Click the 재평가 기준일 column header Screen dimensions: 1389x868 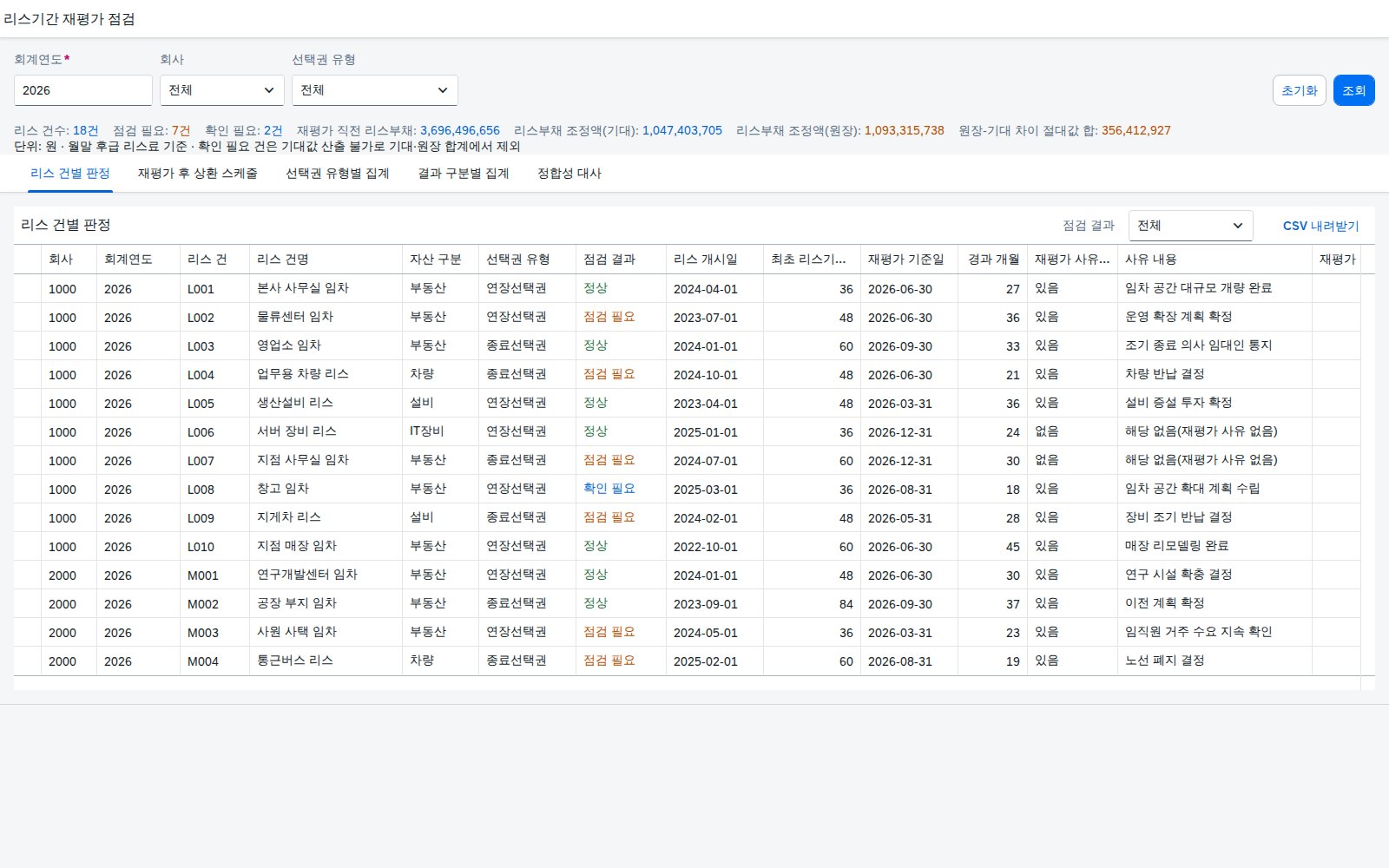coord(909,260)
